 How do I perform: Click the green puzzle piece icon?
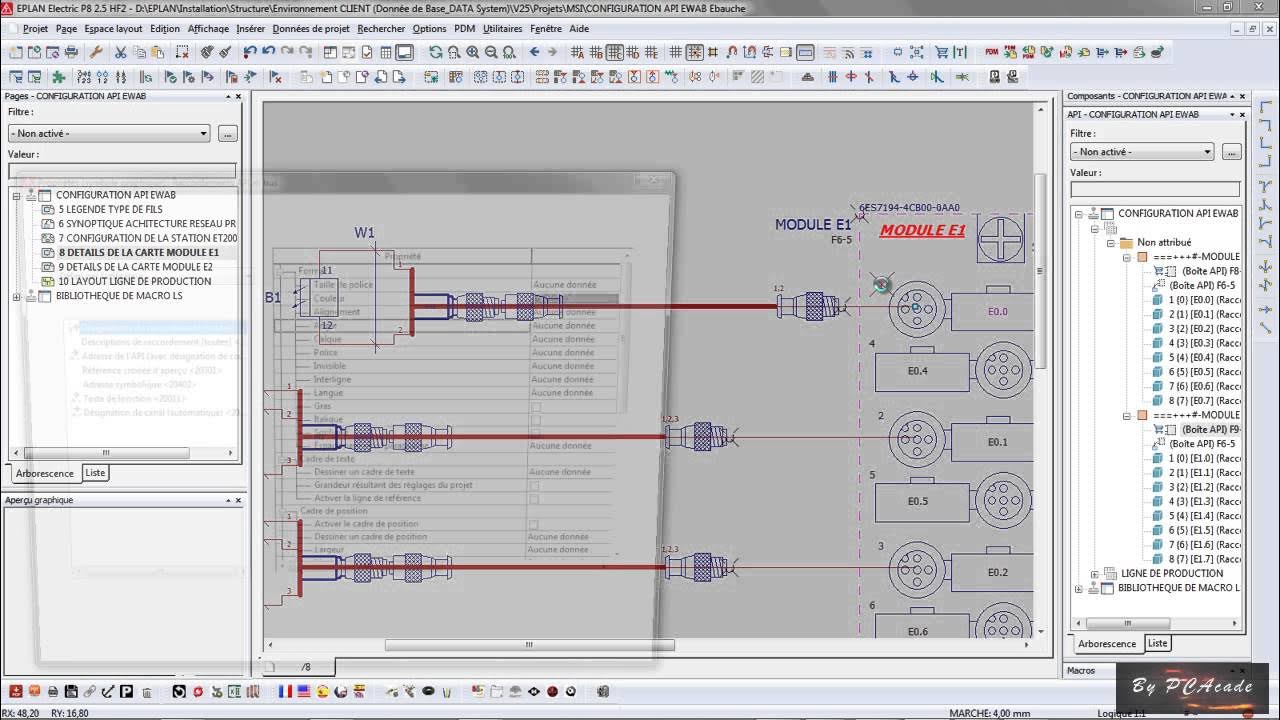[59, 76]
